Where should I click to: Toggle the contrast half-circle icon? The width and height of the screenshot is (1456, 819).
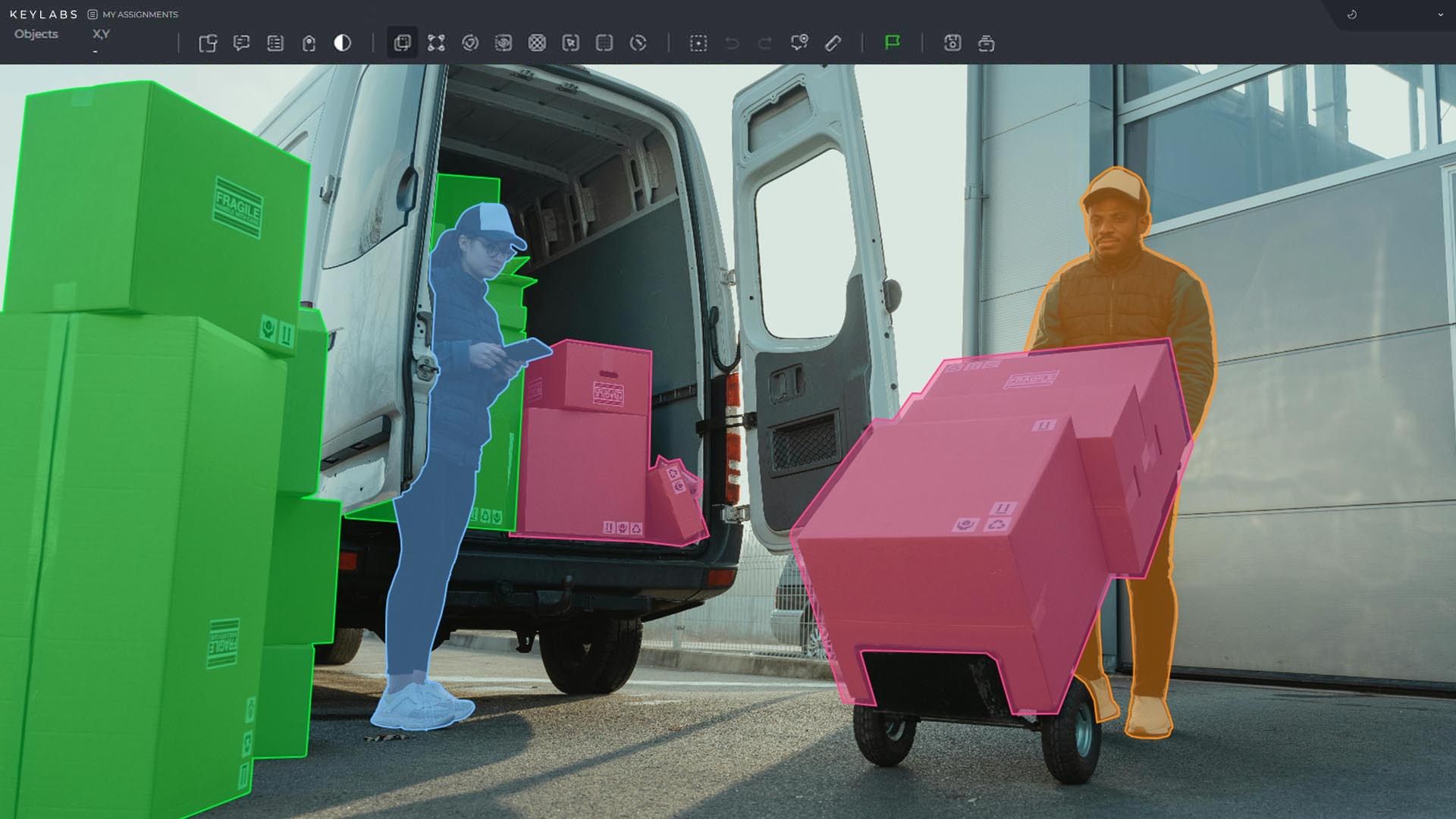click(342, 43)
